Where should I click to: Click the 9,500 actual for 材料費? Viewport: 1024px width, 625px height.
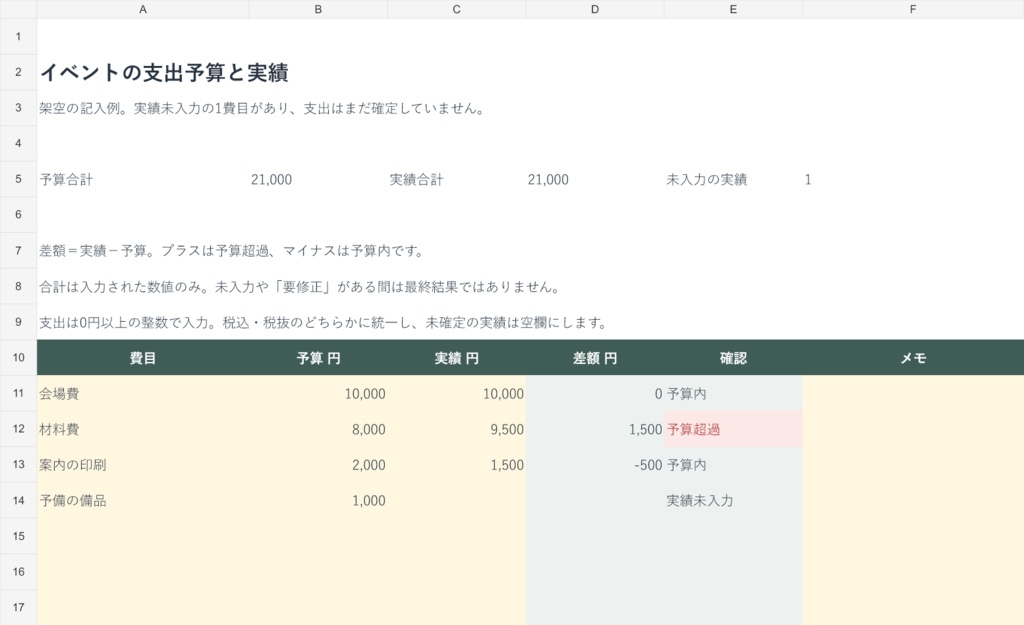coord(456,429)
